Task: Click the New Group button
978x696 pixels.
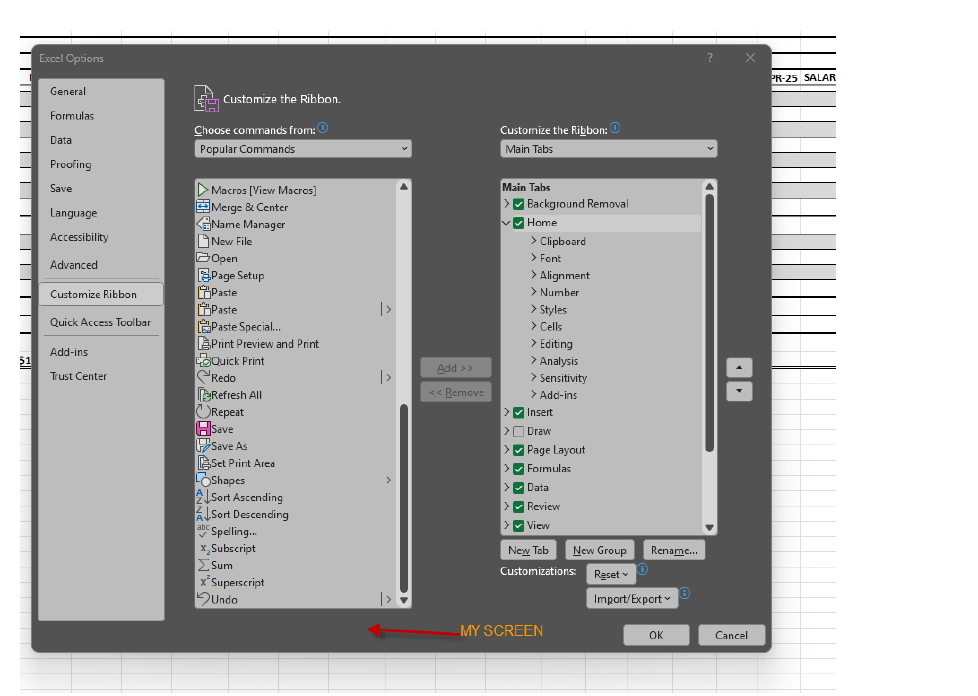Action: click(599, 550)
